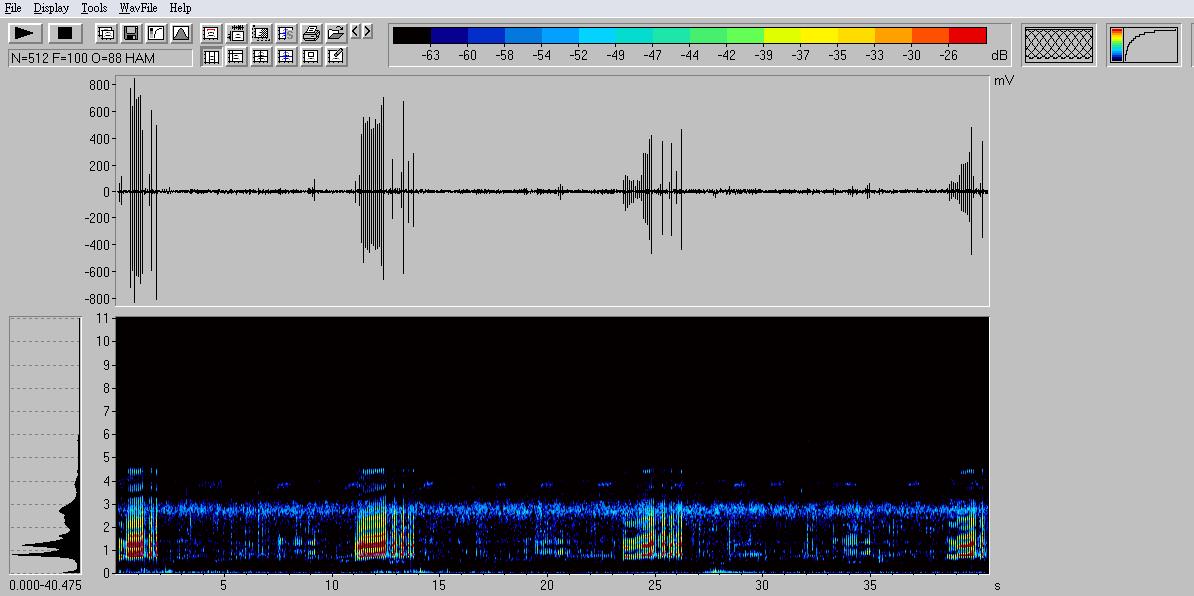Toggle the blue crosshair cursor button

tap(285, 56)
